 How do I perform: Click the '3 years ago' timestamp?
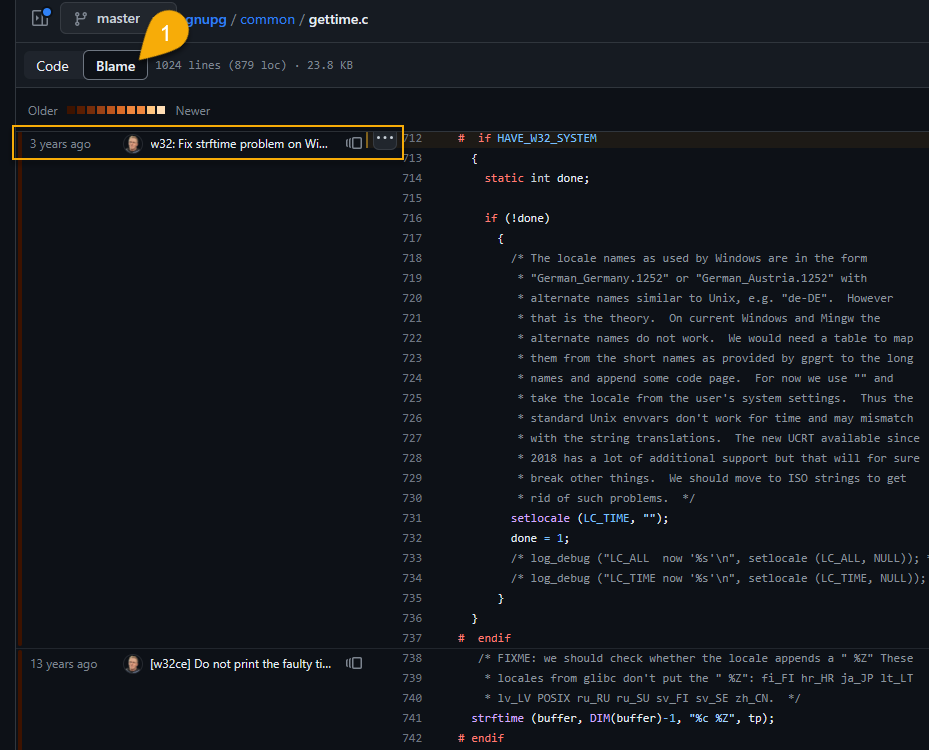[60, 144]
